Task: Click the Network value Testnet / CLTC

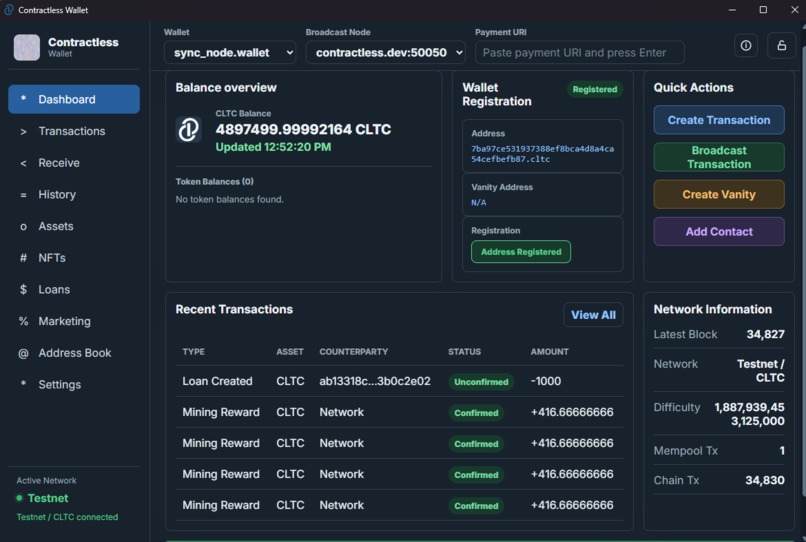Action: point(761,371)
